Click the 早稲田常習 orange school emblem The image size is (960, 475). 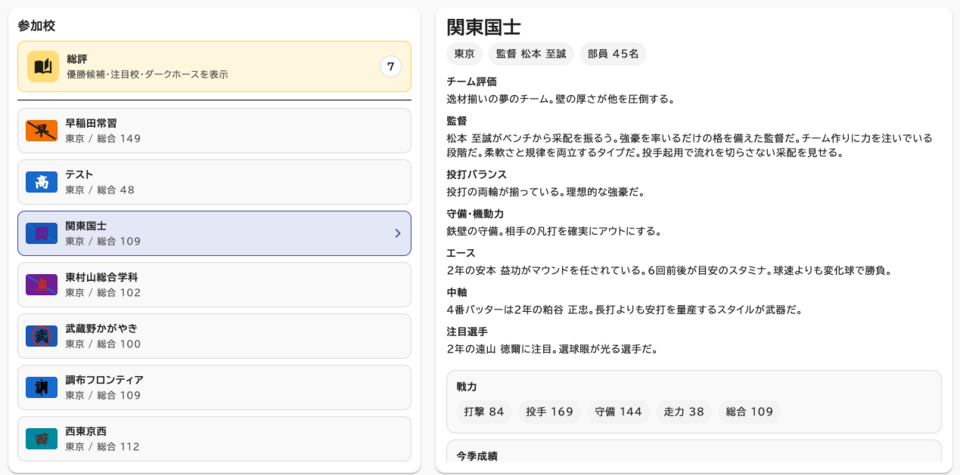click(x=41, y=131)
